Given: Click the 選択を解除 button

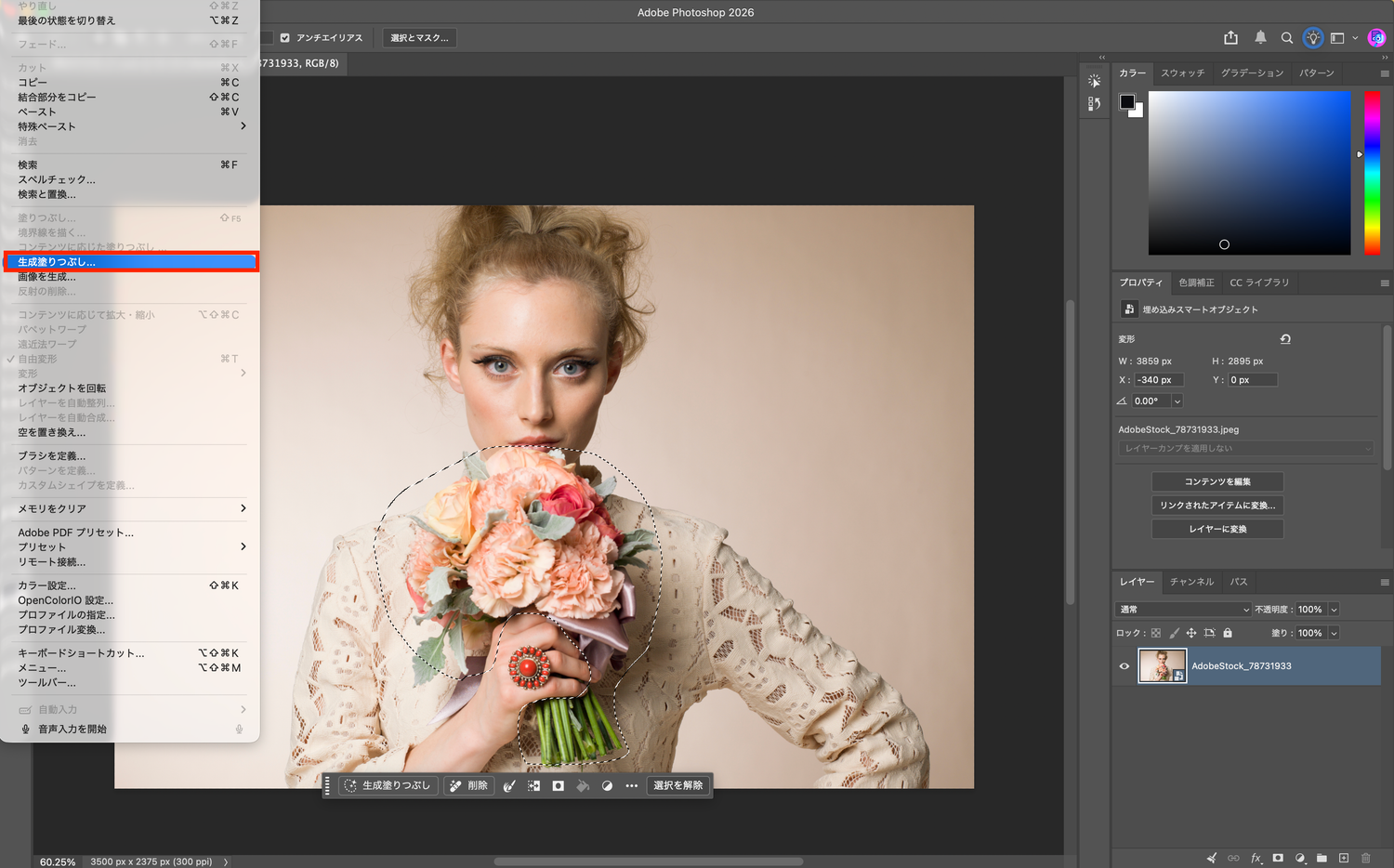Looking at the screenshot, I should pyautogui.click(x=678, y=785).
